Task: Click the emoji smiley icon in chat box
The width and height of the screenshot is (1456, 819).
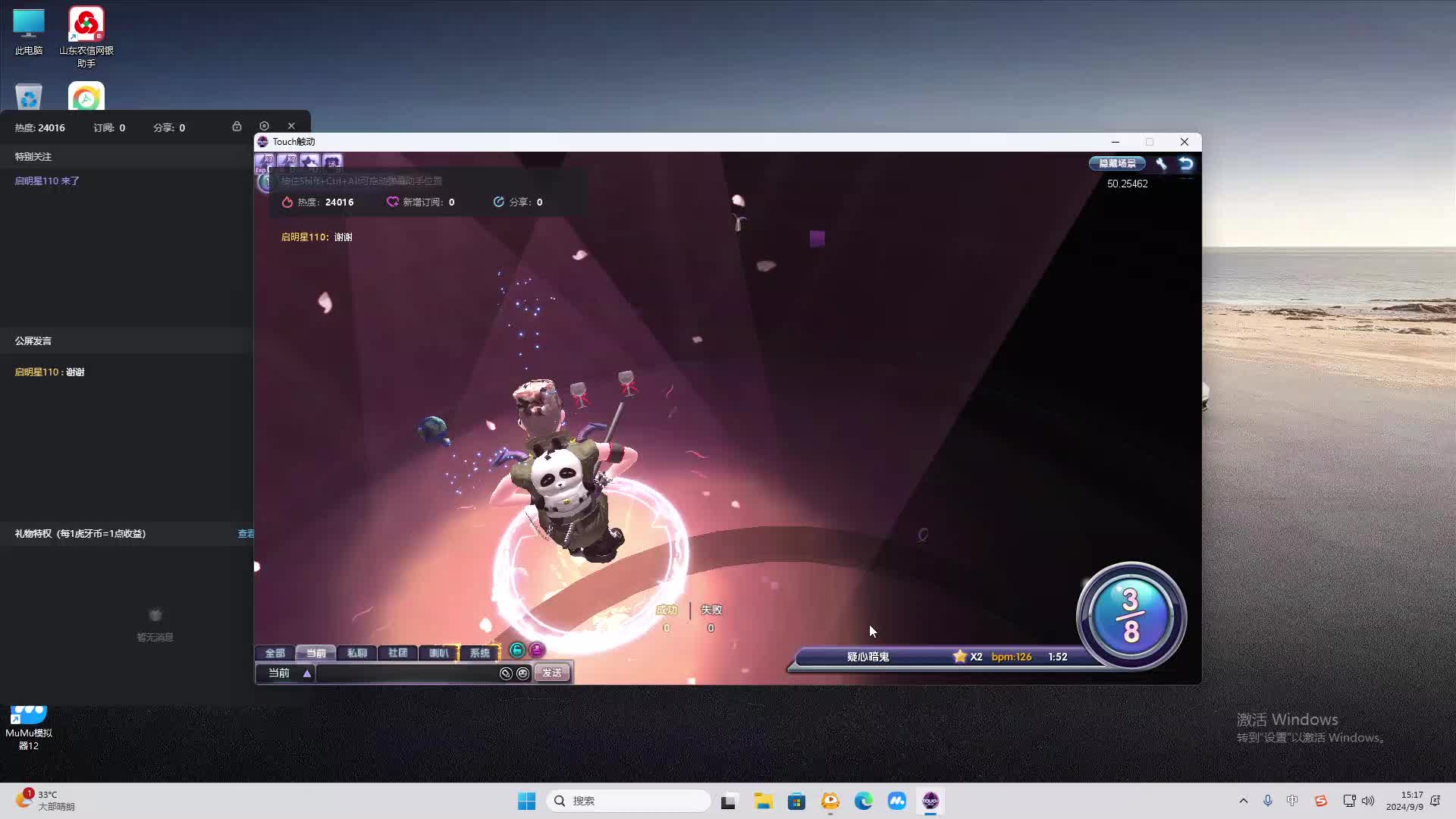Action: point(522,673)
